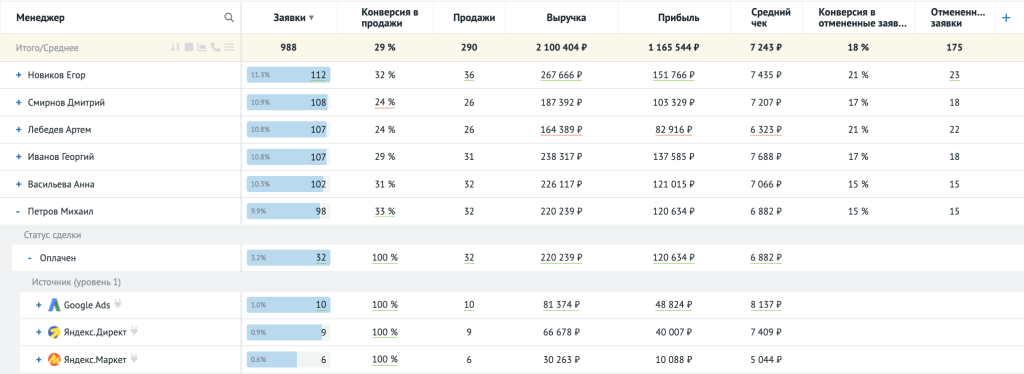Click the Google Ads logo icon
The width and height of the screenshot is (1024, 374).
54,305
